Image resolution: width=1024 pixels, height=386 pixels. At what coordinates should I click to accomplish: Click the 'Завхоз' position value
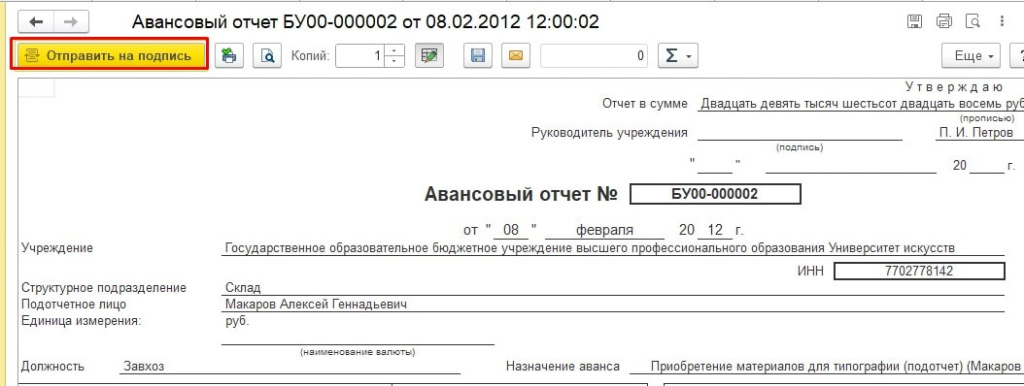[144, 366]
